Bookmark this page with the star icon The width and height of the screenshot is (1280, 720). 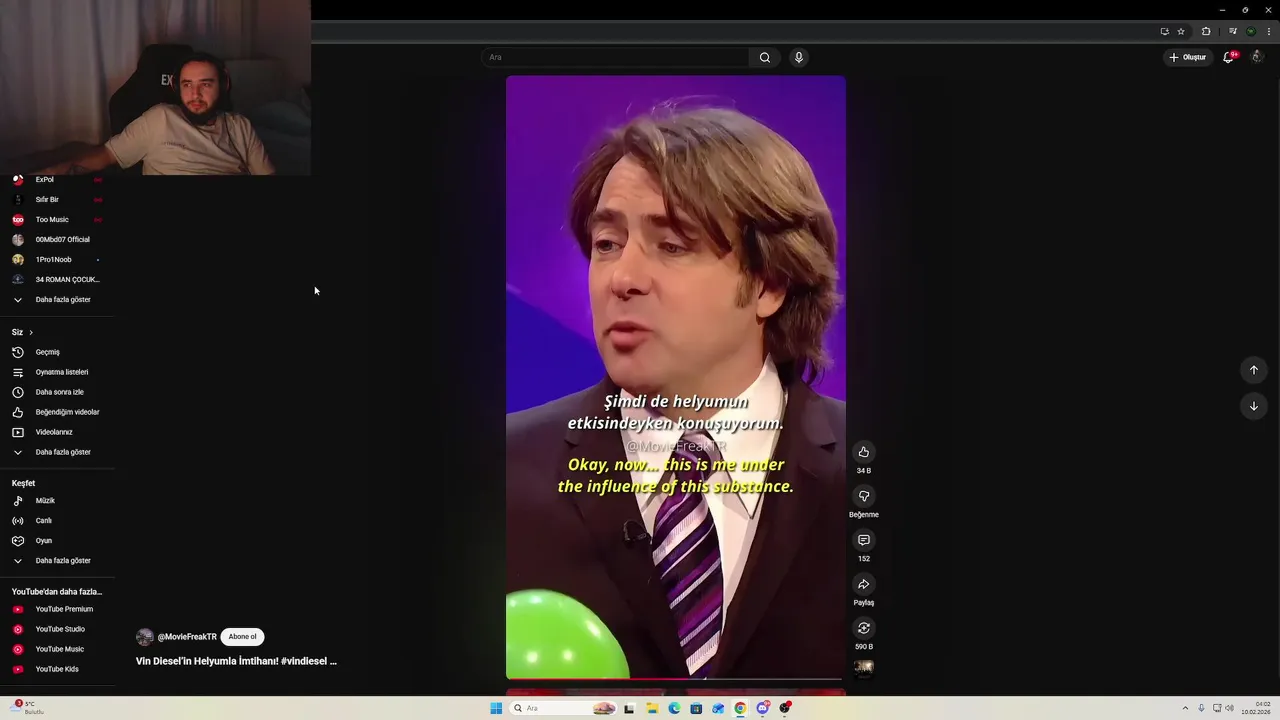point(1181,31)
